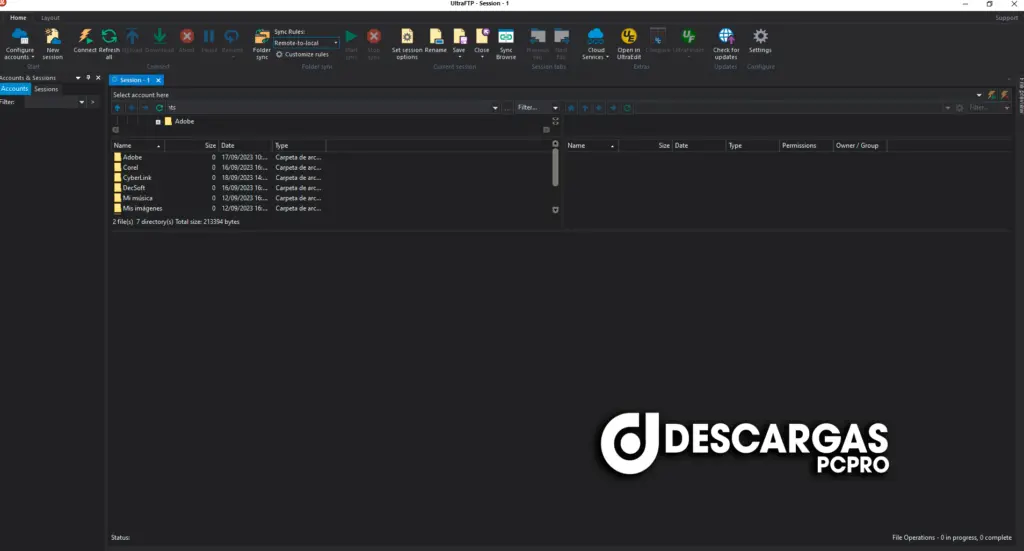Open the Support menu

click(x=1006, y=18)
